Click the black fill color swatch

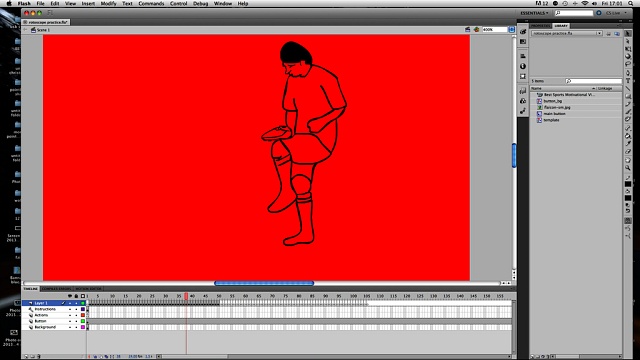pyautogui.click(x=628, y=198)
